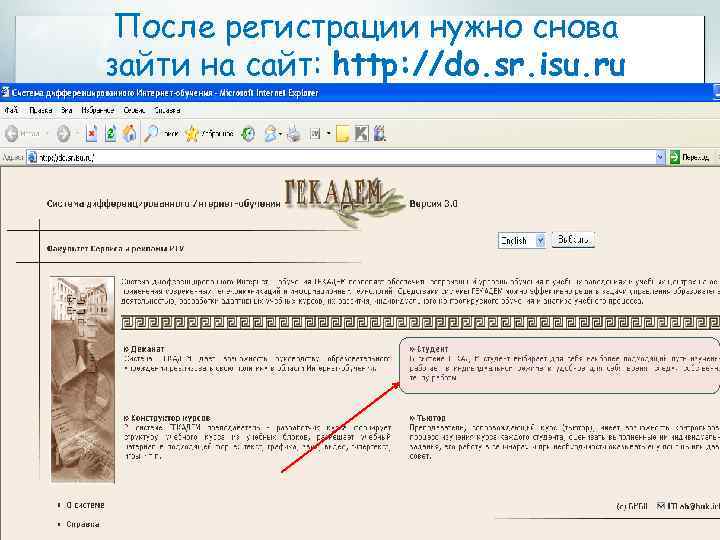This screenshot has height=540, width=720.
Task: Click the last toolbar icon after K
Action: pos(380,134)
